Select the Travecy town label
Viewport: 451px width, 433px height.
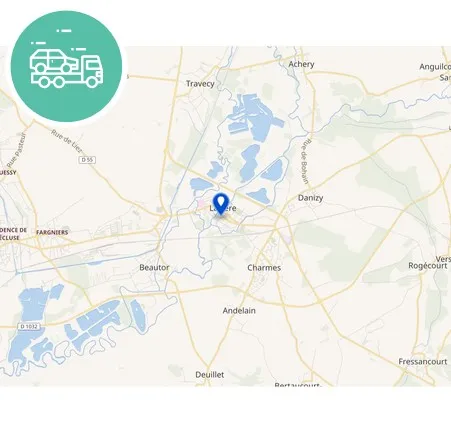coord(200,84)
